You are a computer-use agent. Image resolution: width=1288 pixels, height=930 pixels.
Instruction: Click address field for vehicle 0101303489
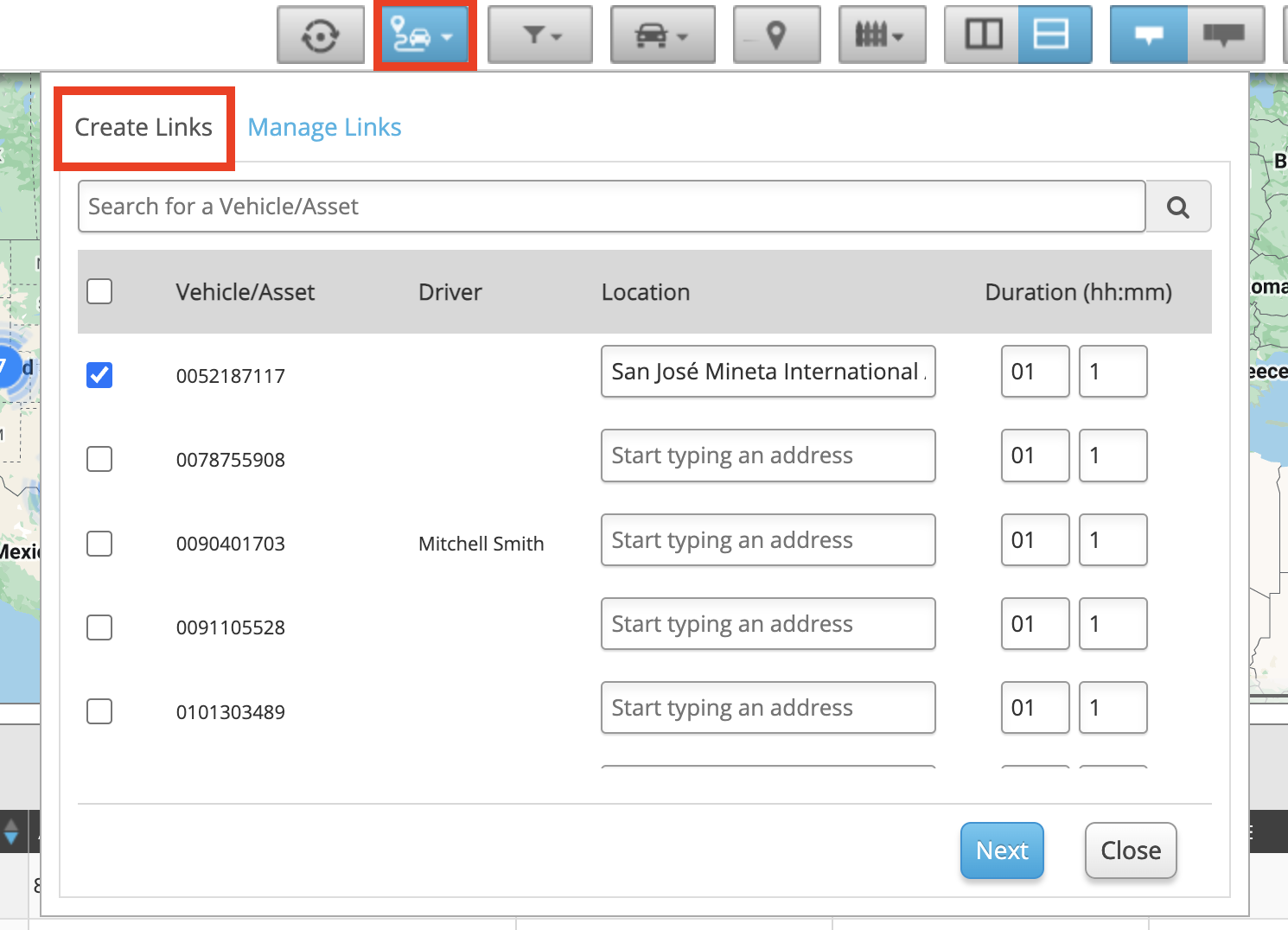768,708
